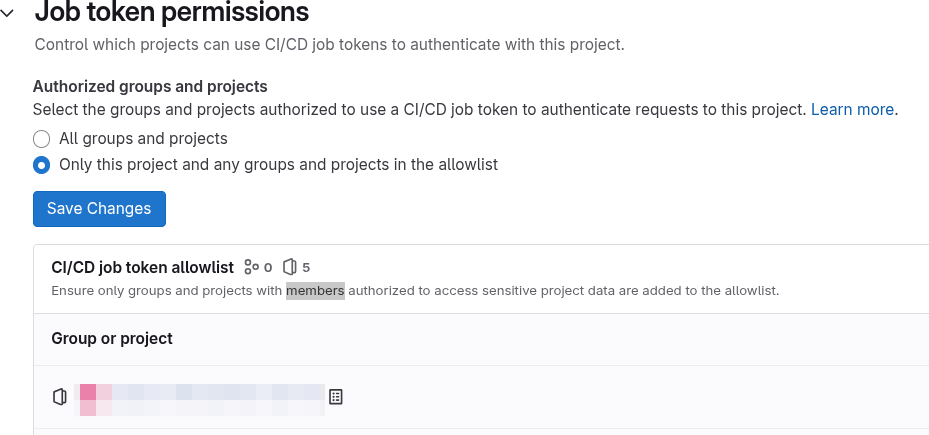Click the CI/CD job token allowlist title

pos(143,267)
